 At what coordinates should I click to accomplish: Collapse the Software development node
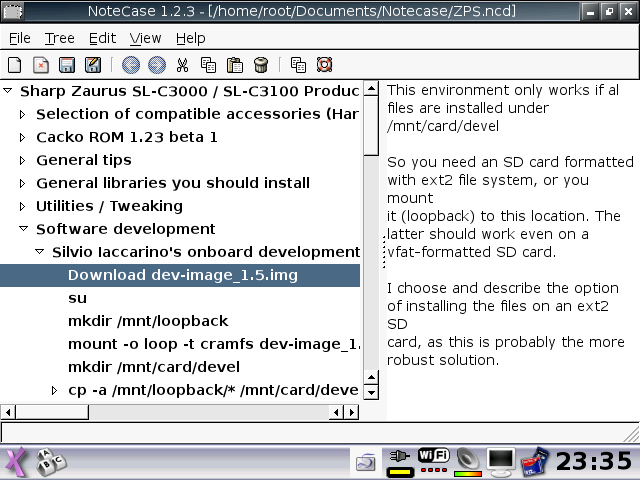tap(24, 229)
